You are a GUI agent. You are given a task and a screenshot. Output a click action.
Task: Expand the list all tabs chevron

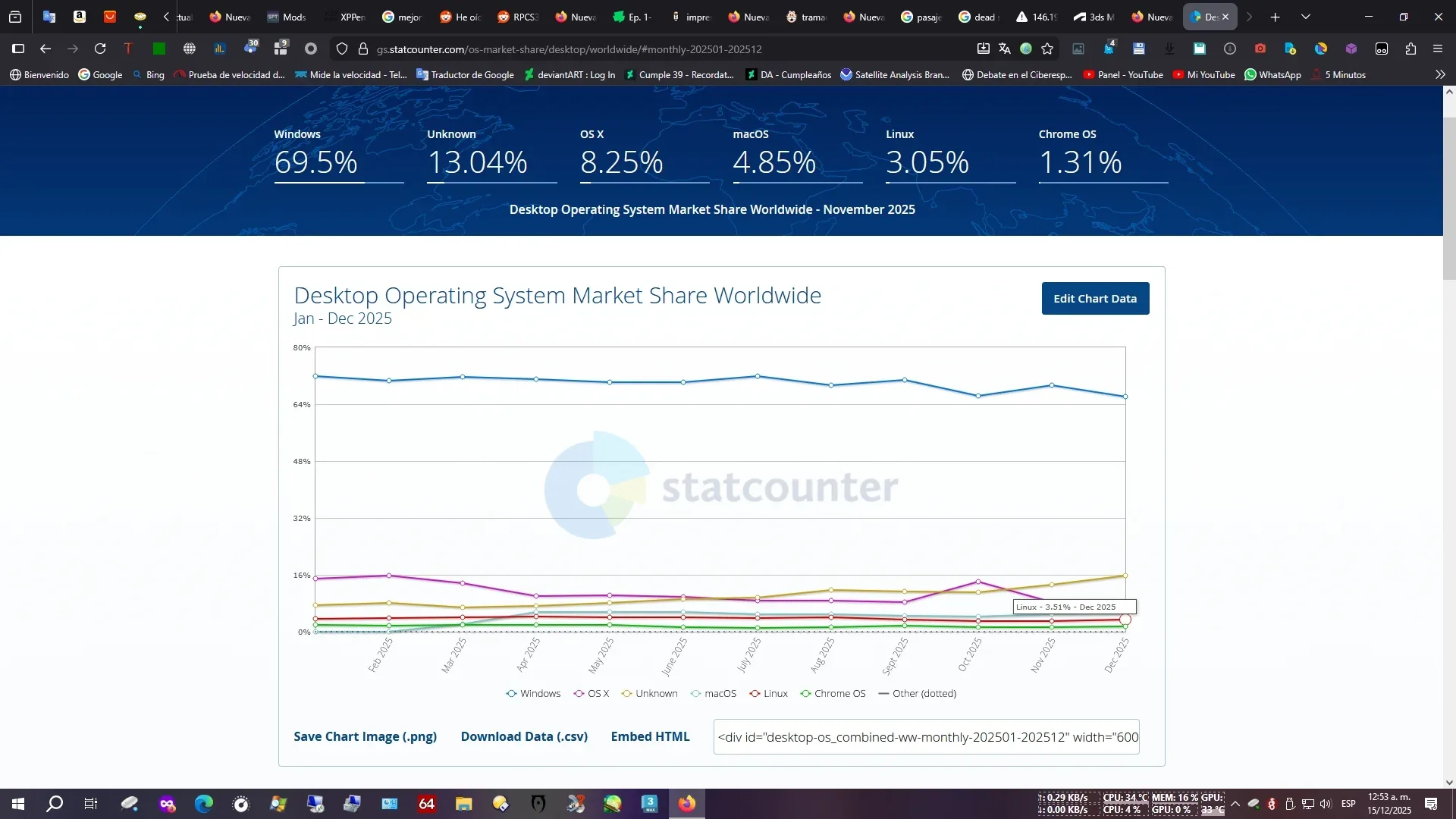(1306, 17)
